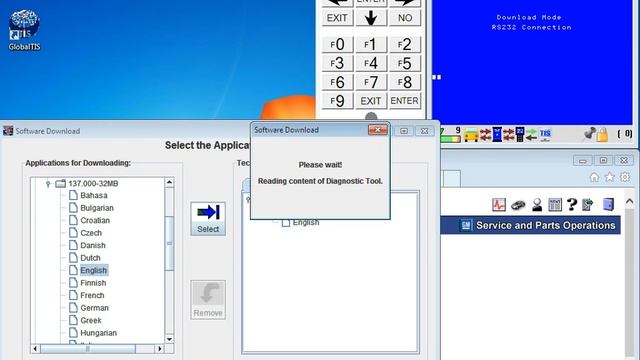Image resolution: width=640 pixels, height=360 pixels.
Task: Click the Service and Parts Operations banner text
Action: click(x=545, y=225)
